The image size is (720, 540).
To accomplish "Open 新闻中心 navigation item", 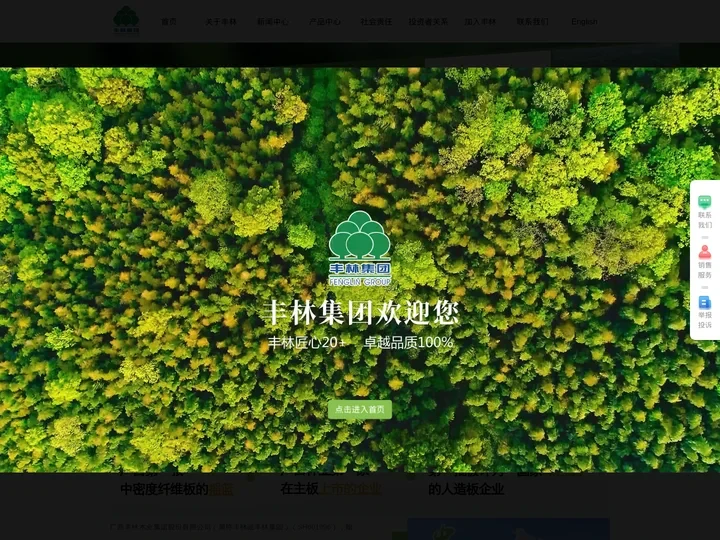I will tap(273, 22).
